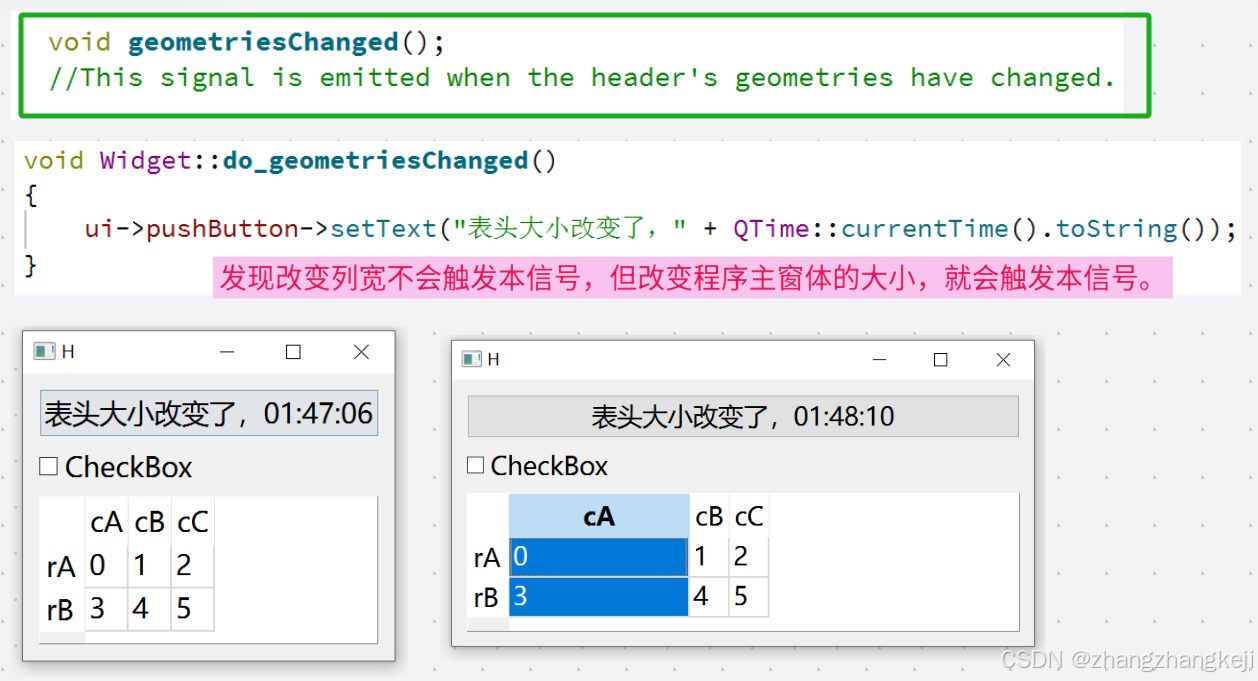Click the app icon in right window title bar
The width and height of the screenshot is (1258, 681).
point(472,359)
